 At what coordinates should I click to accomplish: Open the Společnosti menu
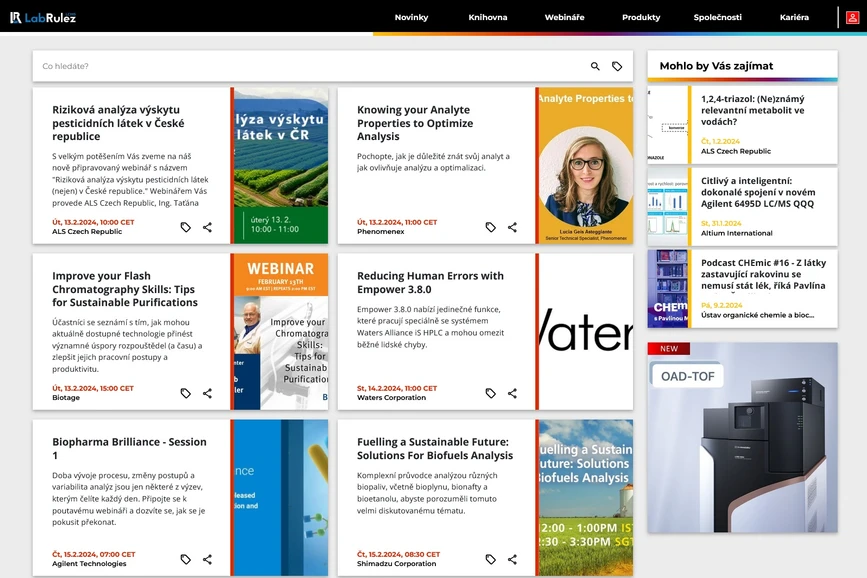718,17
